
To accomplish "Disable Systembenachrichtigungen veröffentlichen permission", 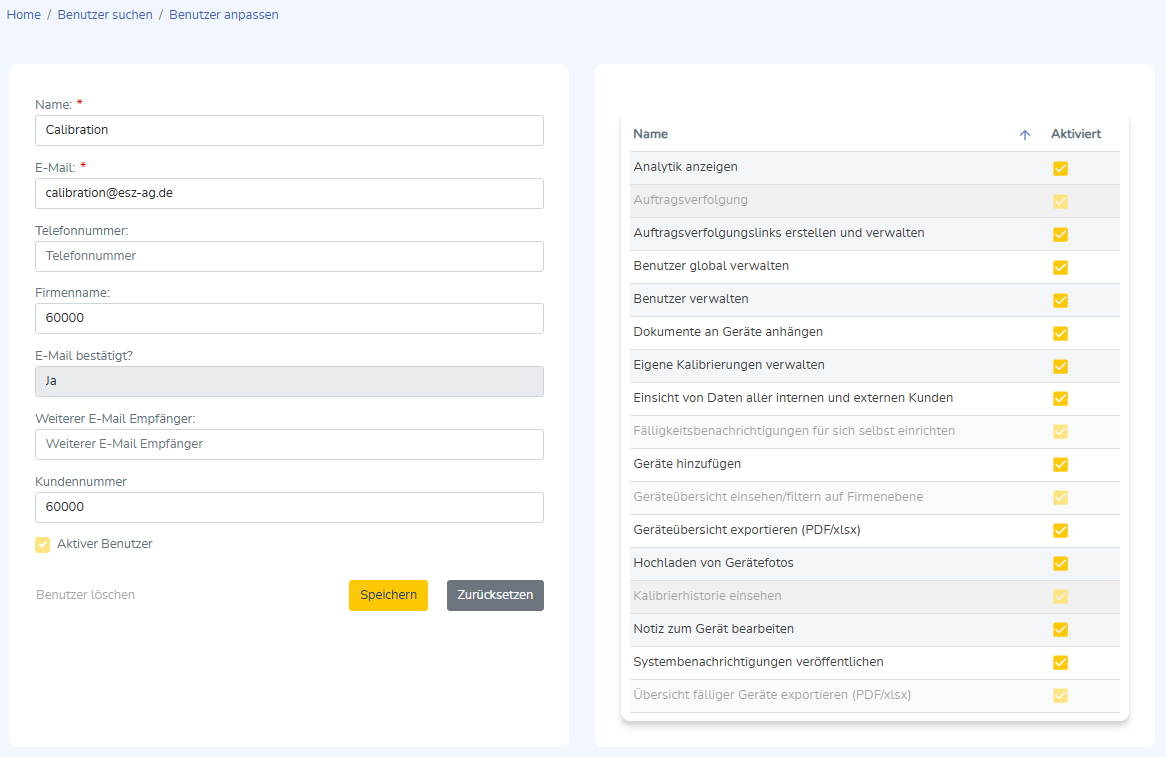I will pos(1060,663).
